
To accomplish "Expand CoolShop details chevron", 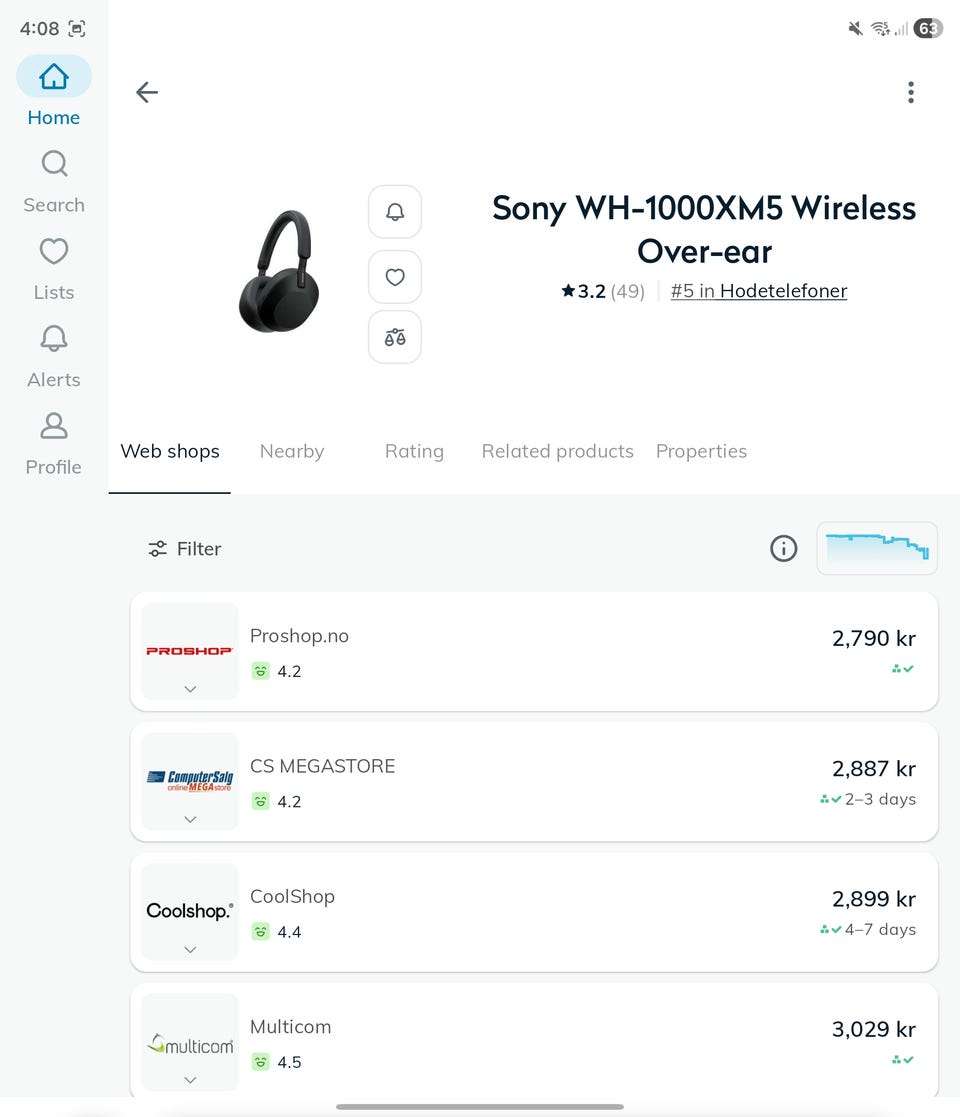I will click(x=190, y=949).
